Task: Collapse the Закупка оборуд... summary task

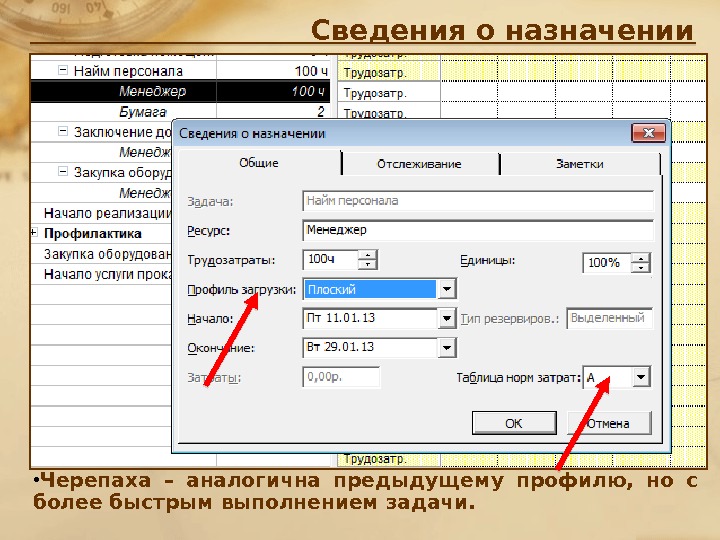Action: (x=63, y=171)
